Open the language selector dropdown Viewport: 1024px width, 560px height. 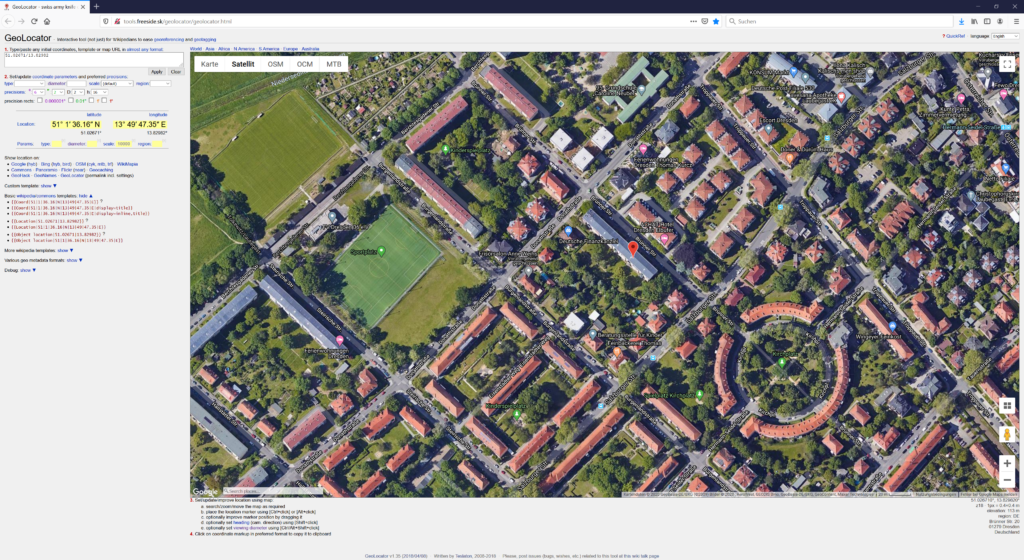tap(1004, 36)
